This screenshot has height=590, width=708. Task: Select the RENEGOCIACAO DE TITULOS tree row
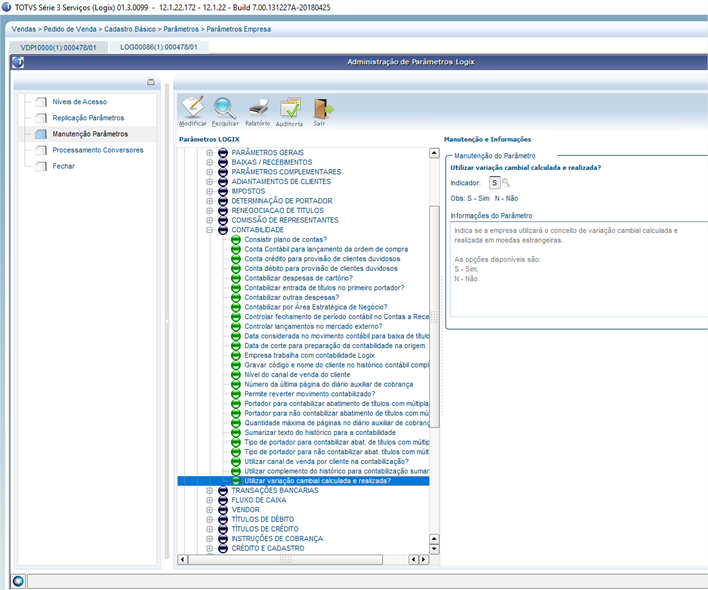coord(277,210)
